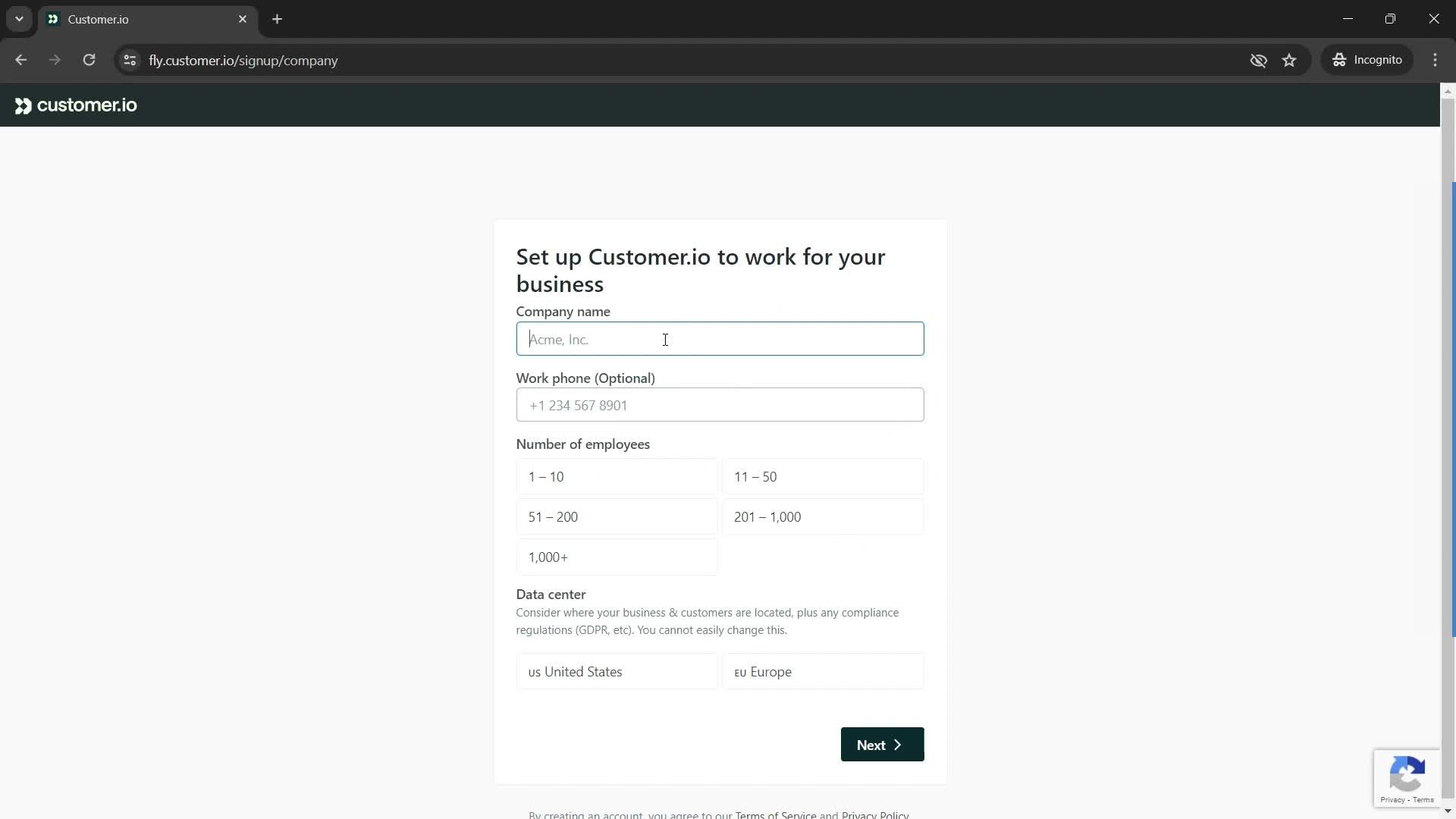Click the new tab plus icon
1456x819 pixels.
(x=277, y=18)
